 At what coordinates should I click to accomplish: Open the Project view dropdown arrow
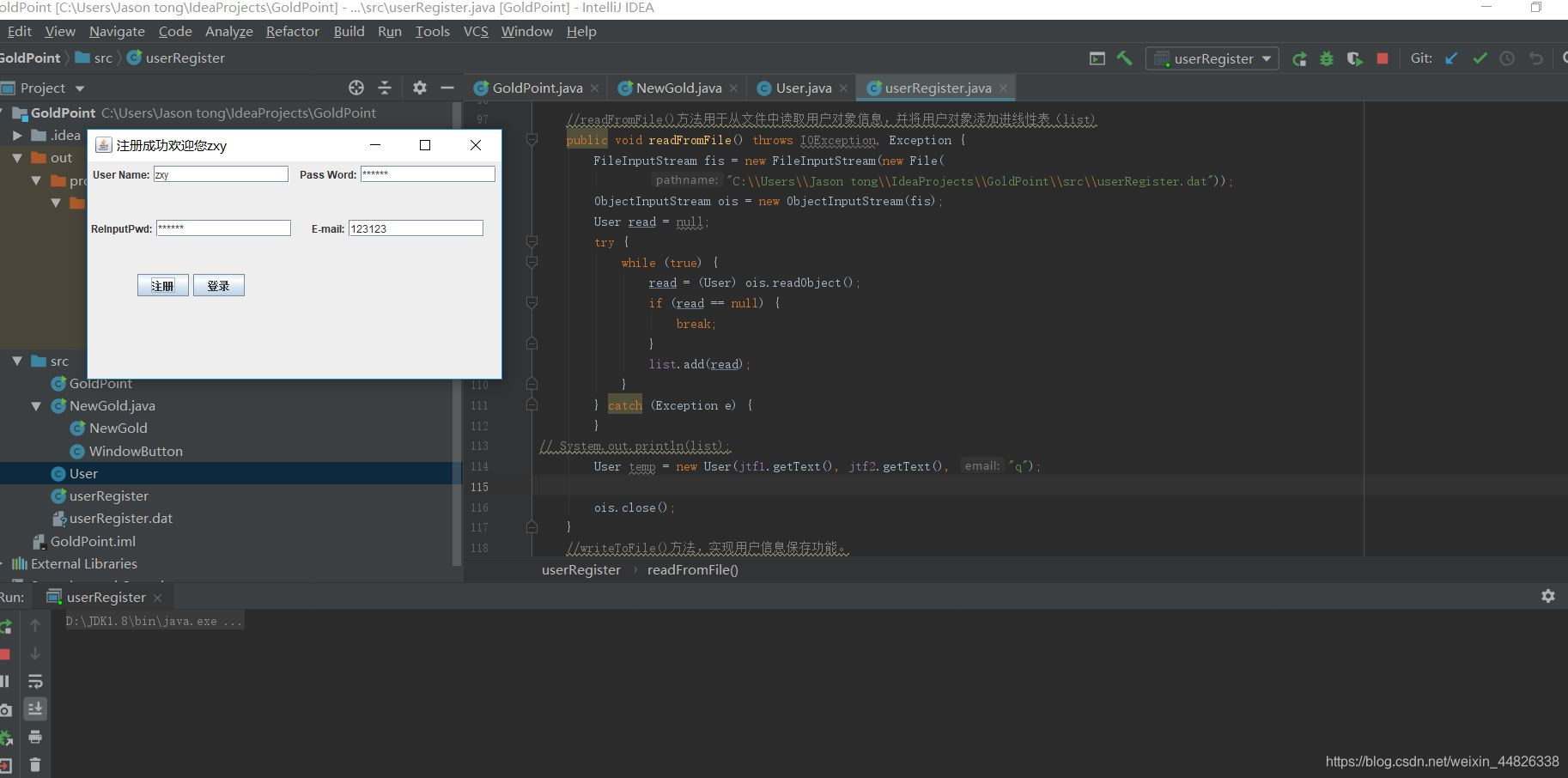[80, 88]
